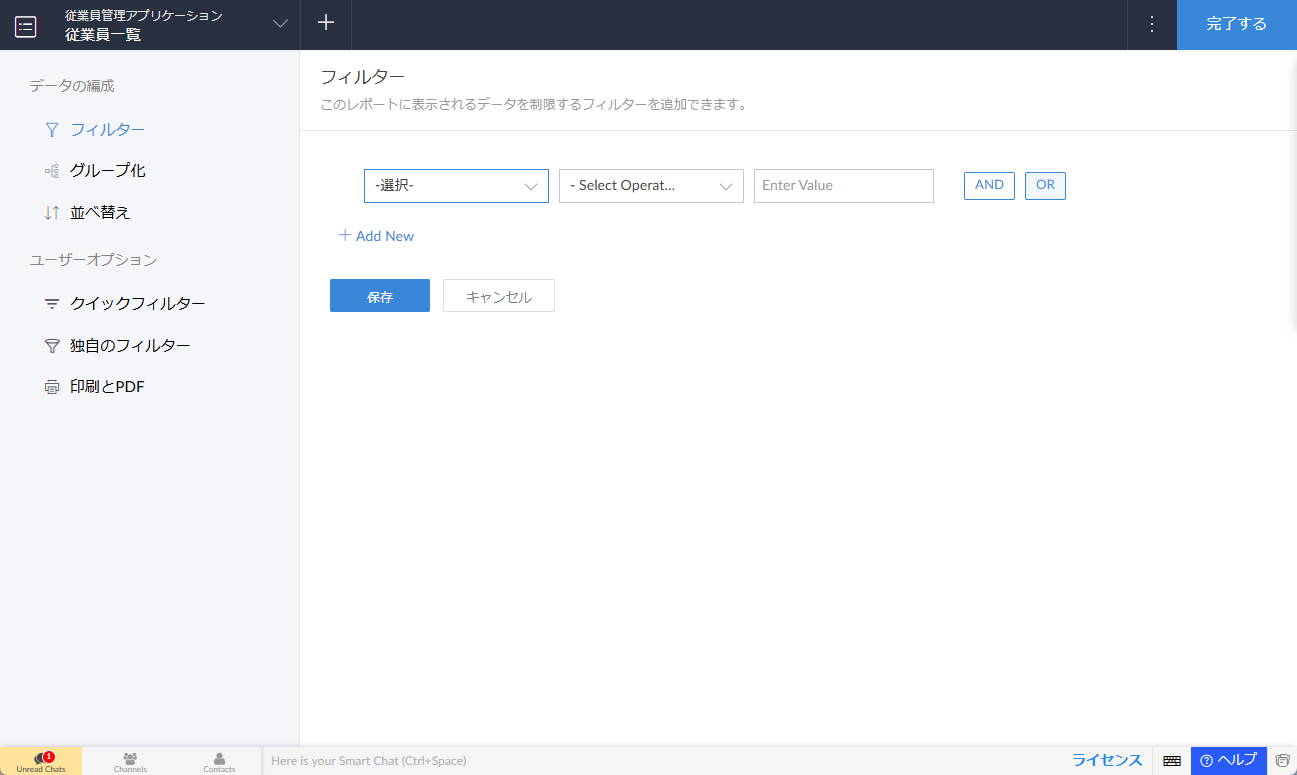This screenshot has height=775, width=1297.
Task: Open the グループ化 section in the sidebar
Action: (107, 171)
